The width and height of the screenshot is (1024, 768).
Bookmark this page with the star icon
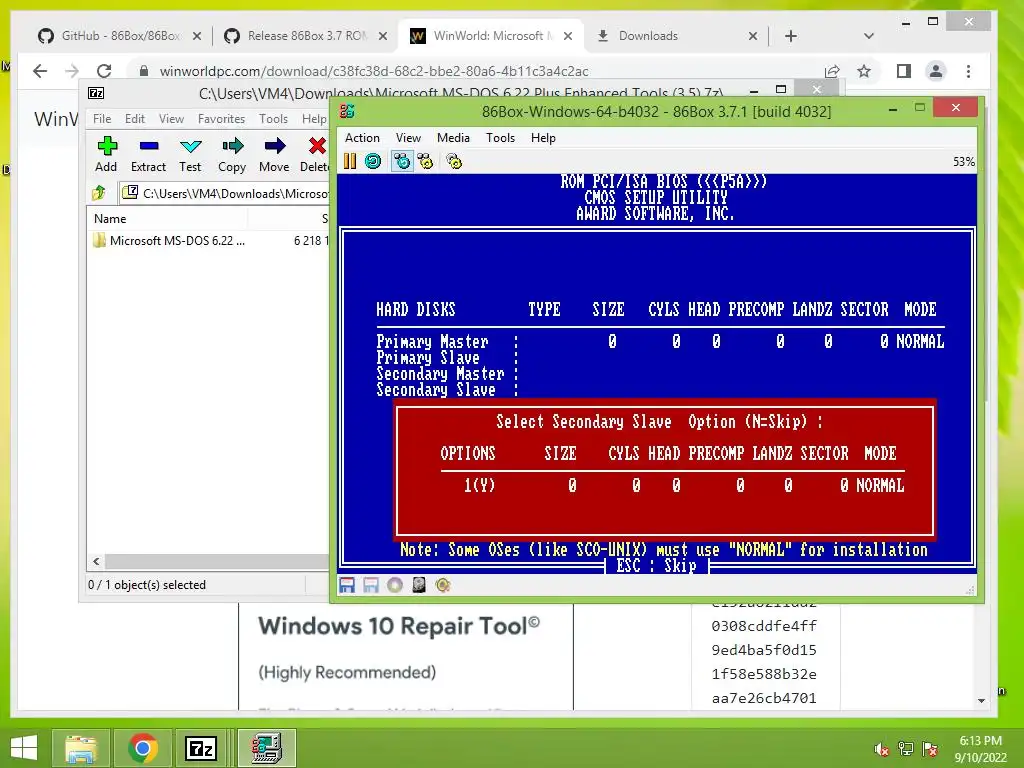(864, 71)
